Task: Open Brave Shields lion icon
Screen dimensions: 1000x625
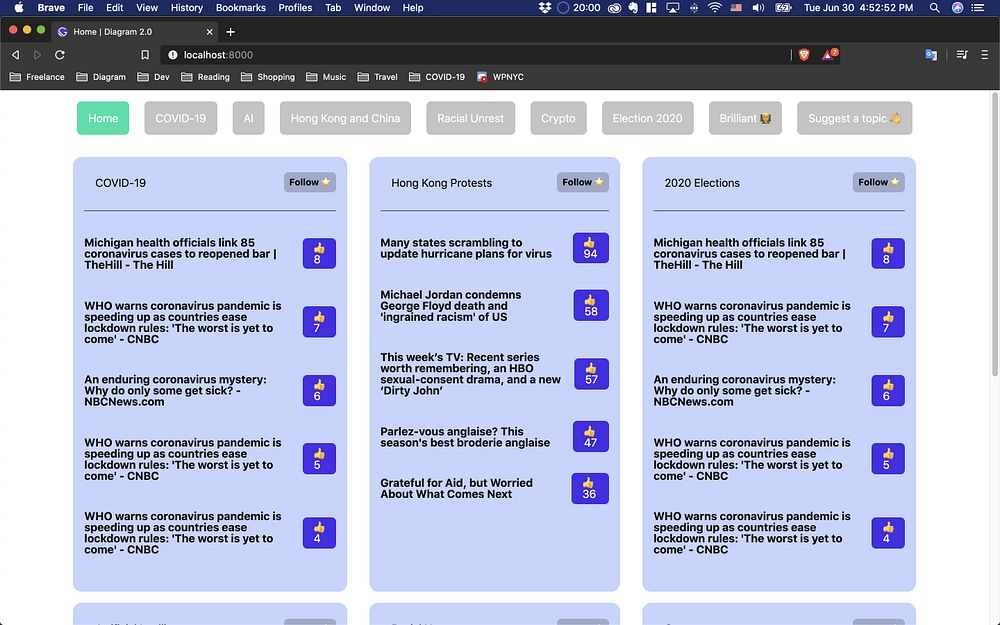Action: 804,55
